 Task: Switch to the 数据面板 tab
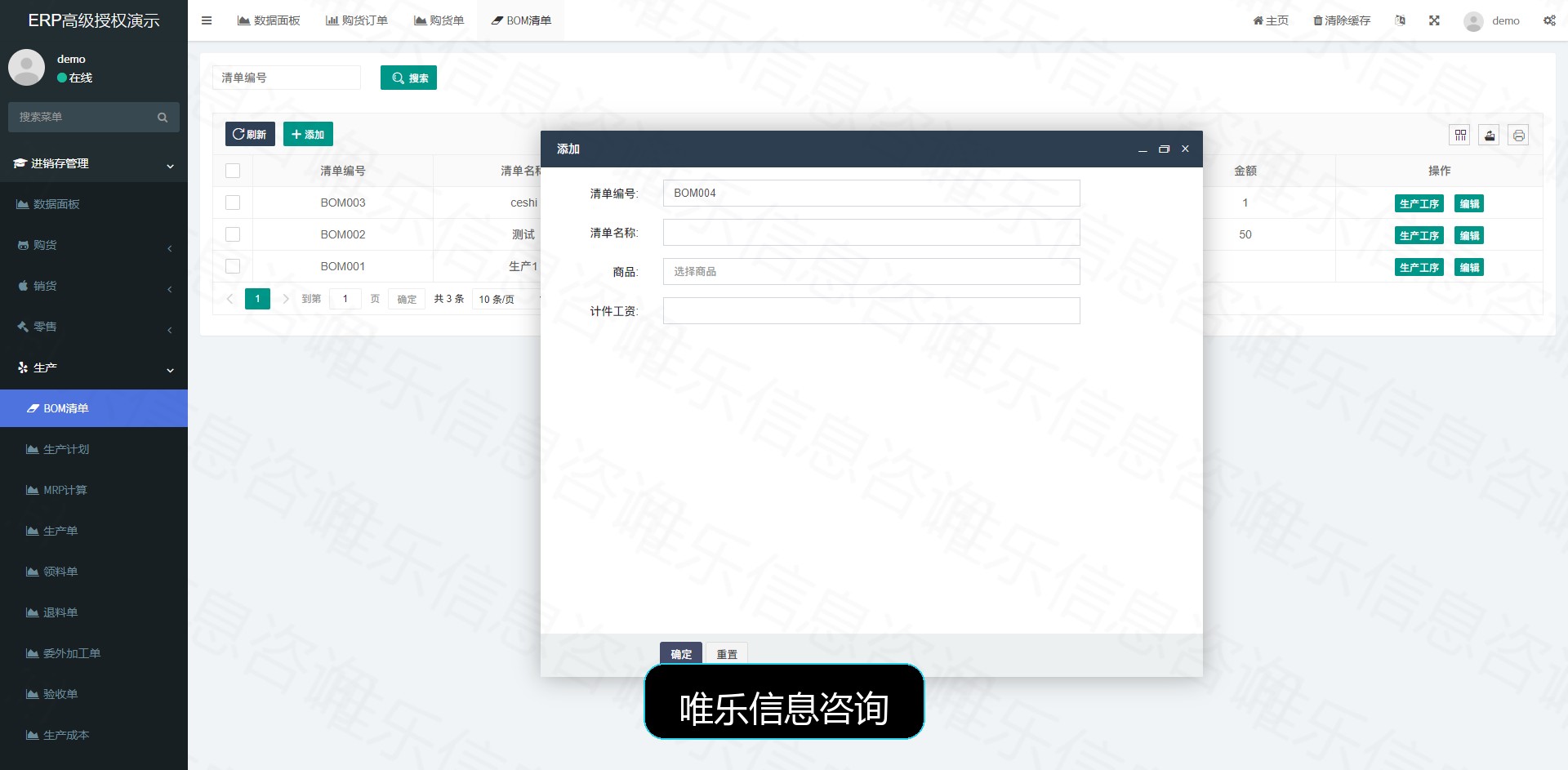tap(269, 20)
